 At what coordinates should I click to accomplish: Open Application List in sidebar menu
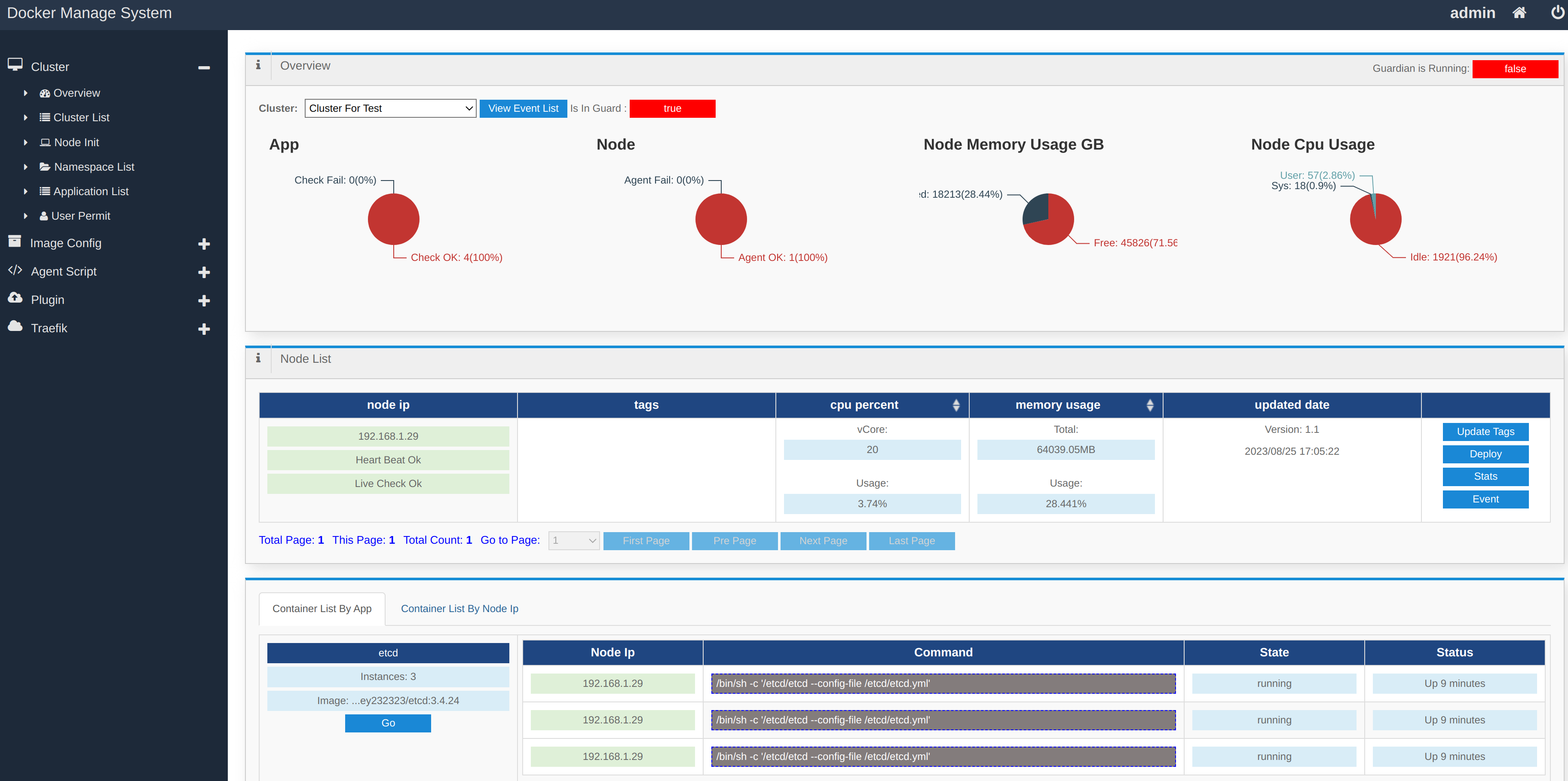91,191
